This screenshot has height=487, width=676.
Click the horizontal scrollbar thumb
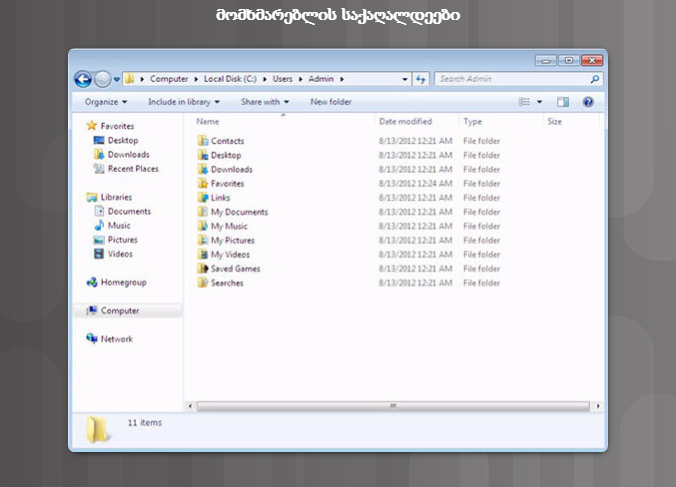pyautogui.click(x=392, y=406)
